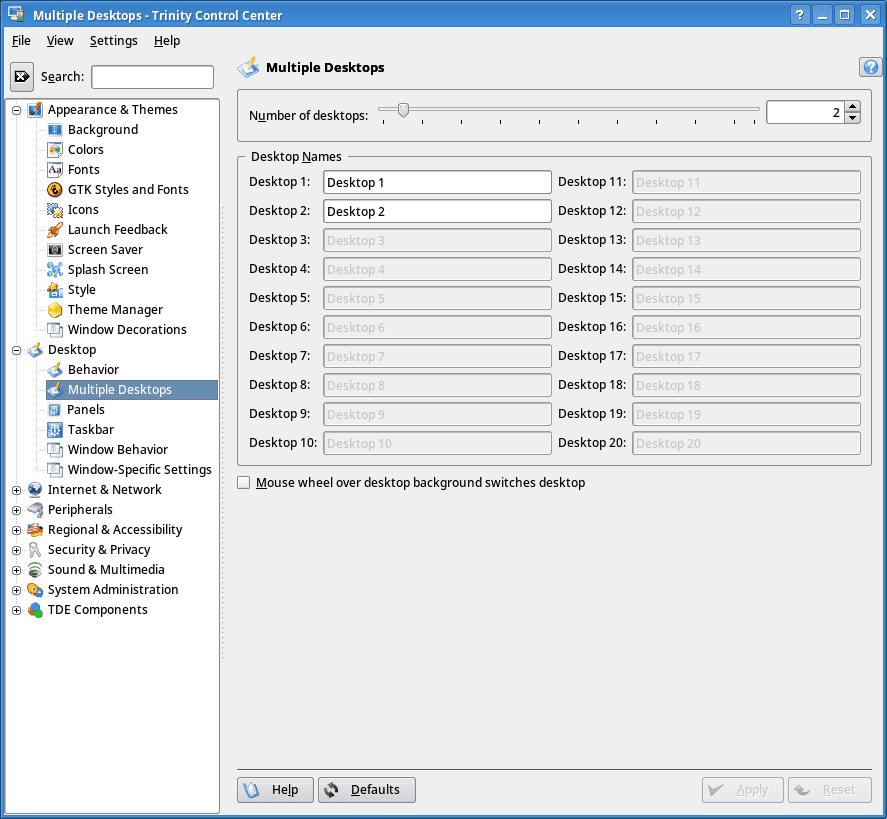
Task: Enable mouse wheel switches desktop checkbox
Action: click(243, 482)
